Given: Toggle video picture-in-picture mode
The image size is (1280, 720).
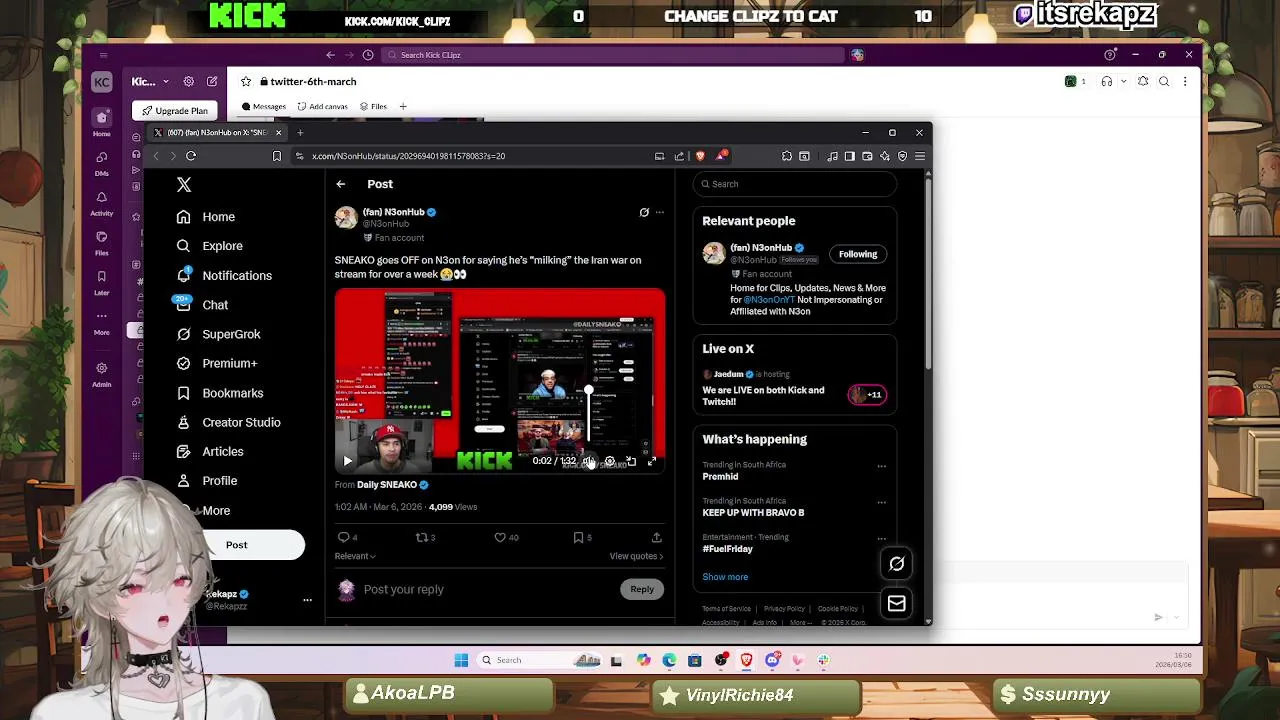Looking at the screenshot, I should pyautogui.click(x=631, y=461).
